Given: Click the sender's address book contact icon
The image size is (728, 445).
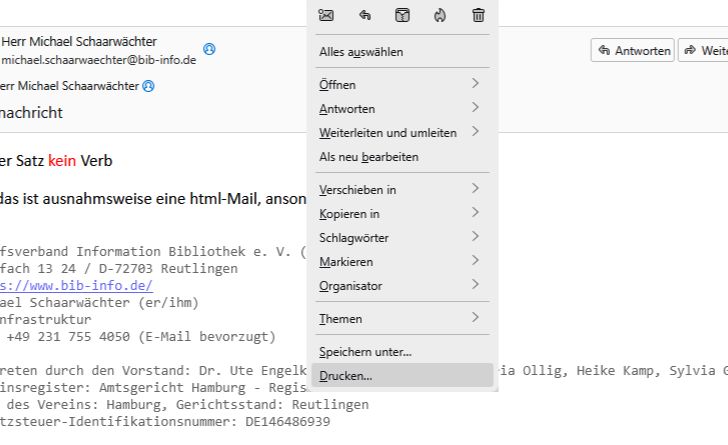Looking at the screenshot, I should point(209,49).
